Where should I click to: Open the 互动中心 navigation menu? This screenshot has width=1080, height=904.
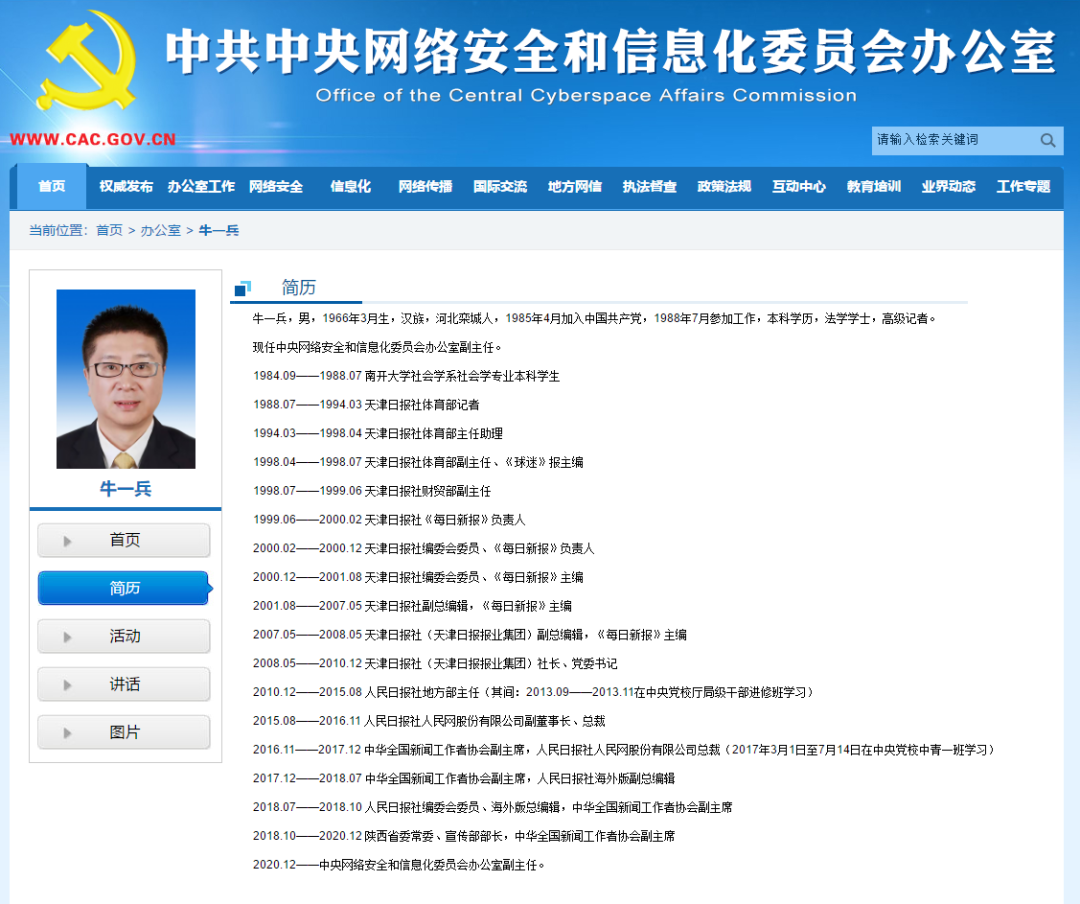click(x=799, y=186)
